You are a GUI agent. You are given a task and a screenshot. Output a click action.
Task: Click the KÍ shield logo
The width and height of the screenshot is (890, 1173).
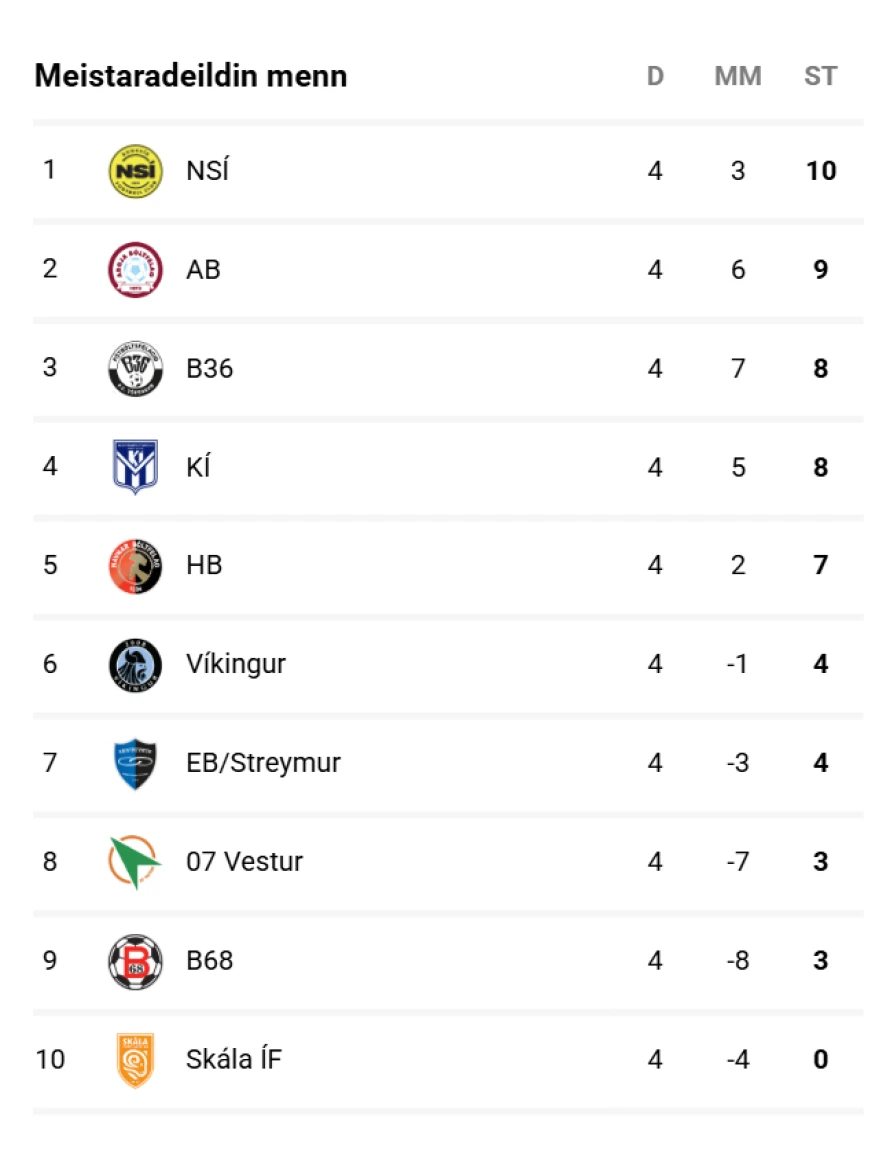tap(135, 467)
